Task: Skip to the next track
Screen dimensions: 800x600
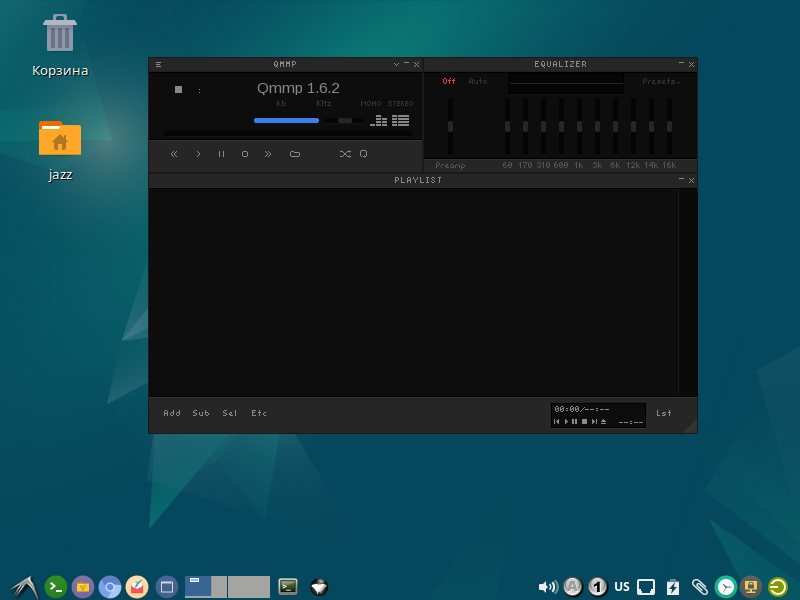Action: [268, 154]
